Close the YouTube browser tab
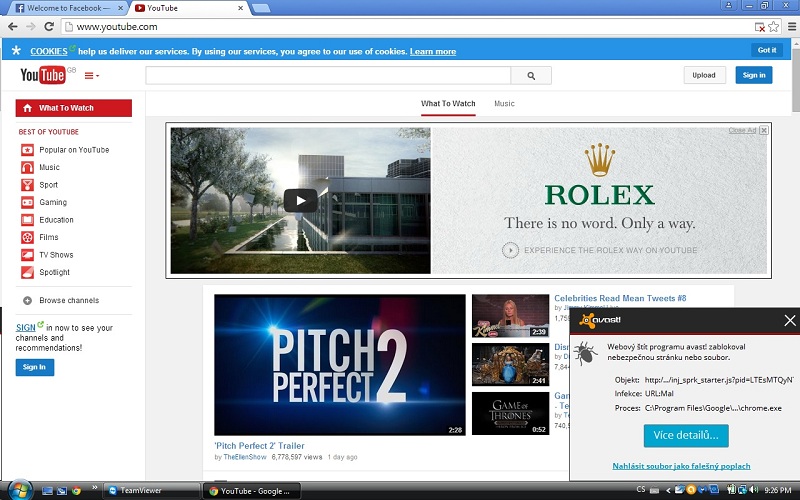The image size is (800, 500). click(x=240, y=8)
